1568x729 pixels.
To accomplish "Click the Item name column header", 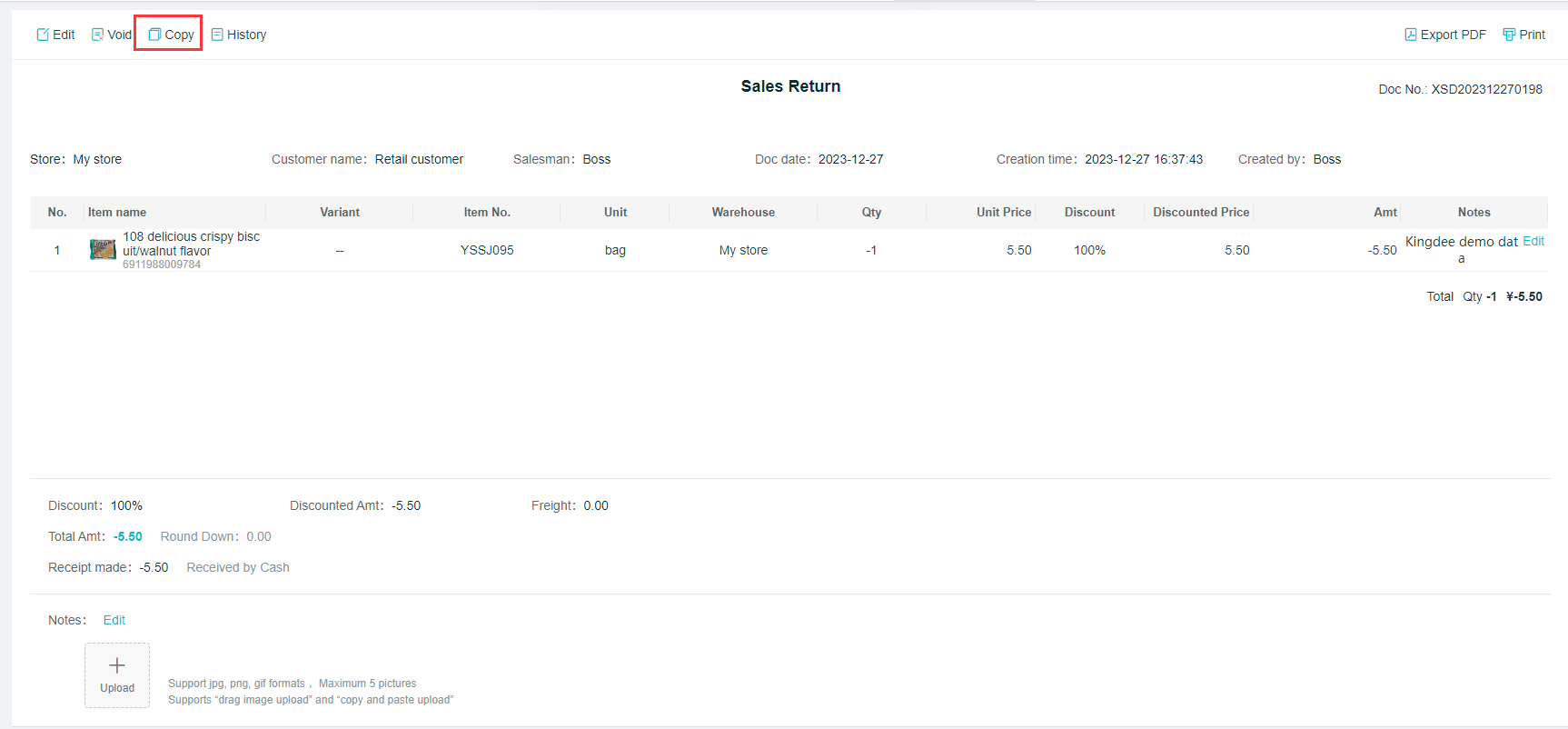I will (x=117, y=212).
